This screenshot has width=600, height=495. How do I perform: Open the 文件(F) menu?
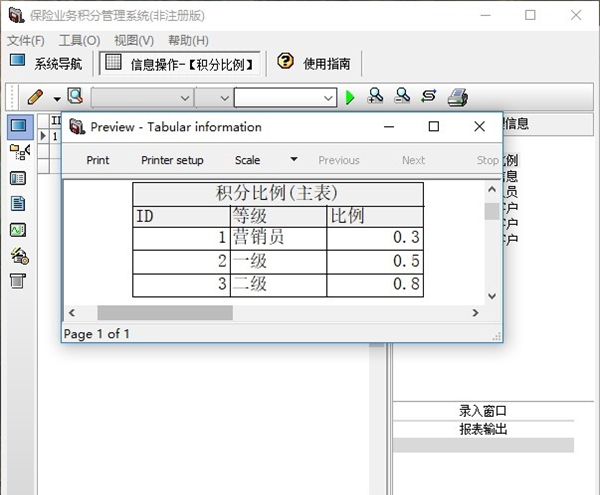coord(26,41)
